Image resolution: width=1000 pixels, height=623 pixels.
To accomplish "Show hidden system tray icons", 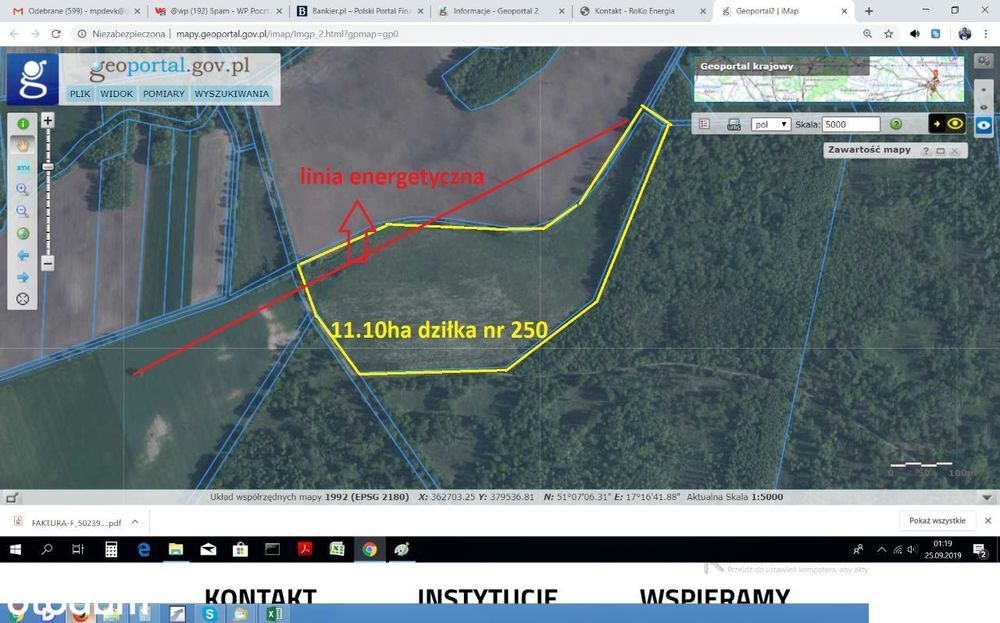I will click(881, 550).
